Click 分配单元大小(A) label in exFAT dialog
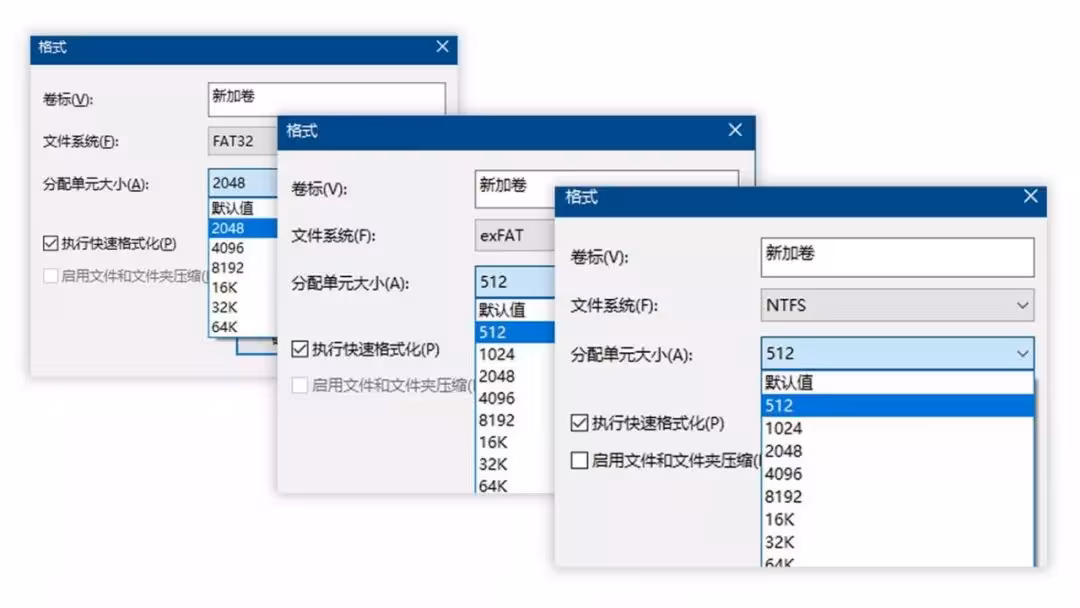 (x=350, y=283)
